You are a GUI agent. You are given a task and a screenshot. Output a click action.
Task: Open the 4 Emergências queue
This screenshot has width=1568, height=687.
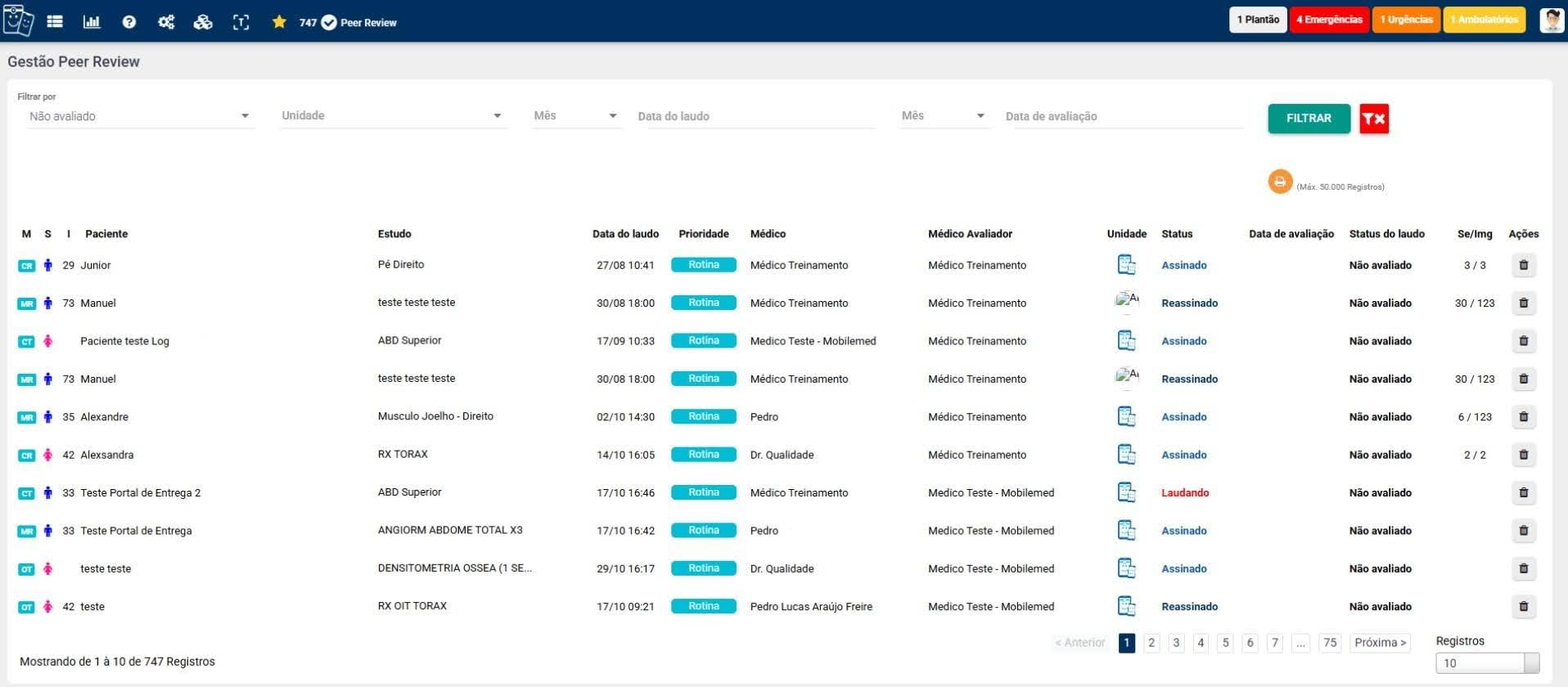point(1329,20)
